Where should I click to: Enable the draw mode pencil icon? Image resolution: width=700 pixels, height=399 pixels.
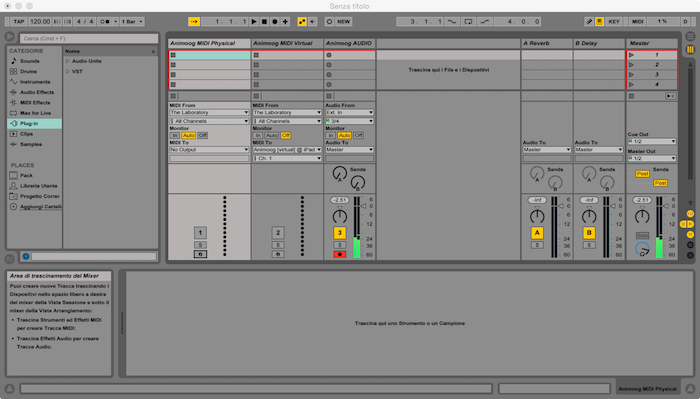click(x=589, y=21)
